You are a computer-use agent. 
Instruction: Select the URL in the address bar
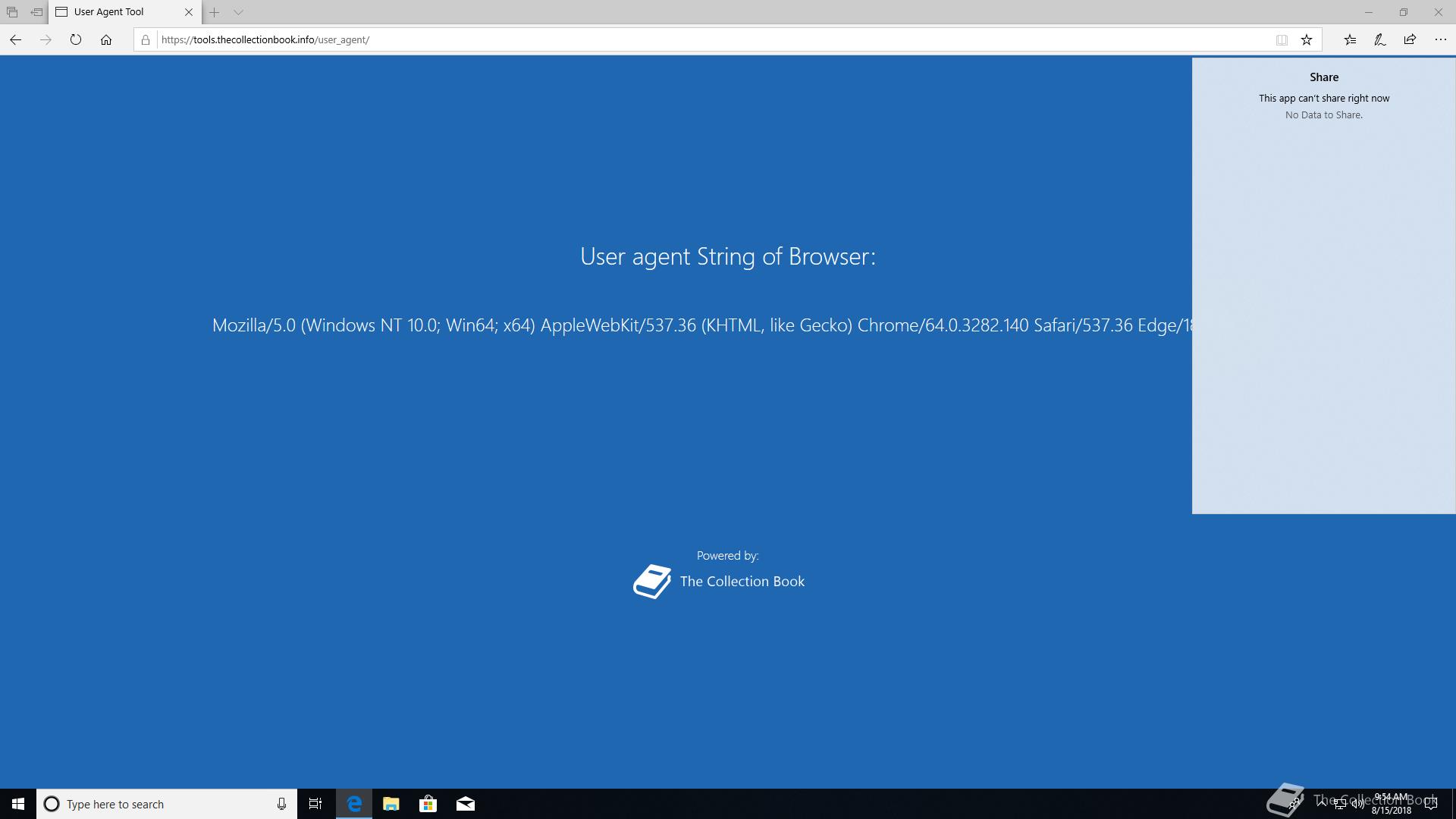(x=265, y=39)
